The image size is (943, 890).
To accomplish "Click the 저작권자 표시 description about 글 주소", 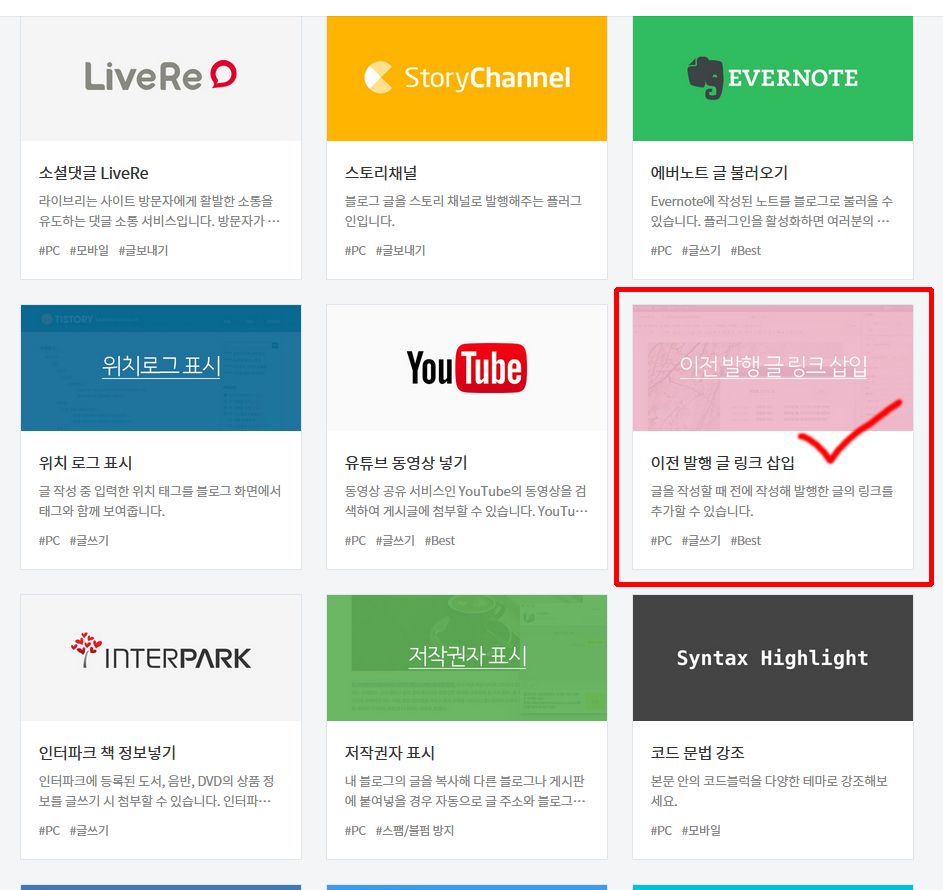I will click(465, 790).
